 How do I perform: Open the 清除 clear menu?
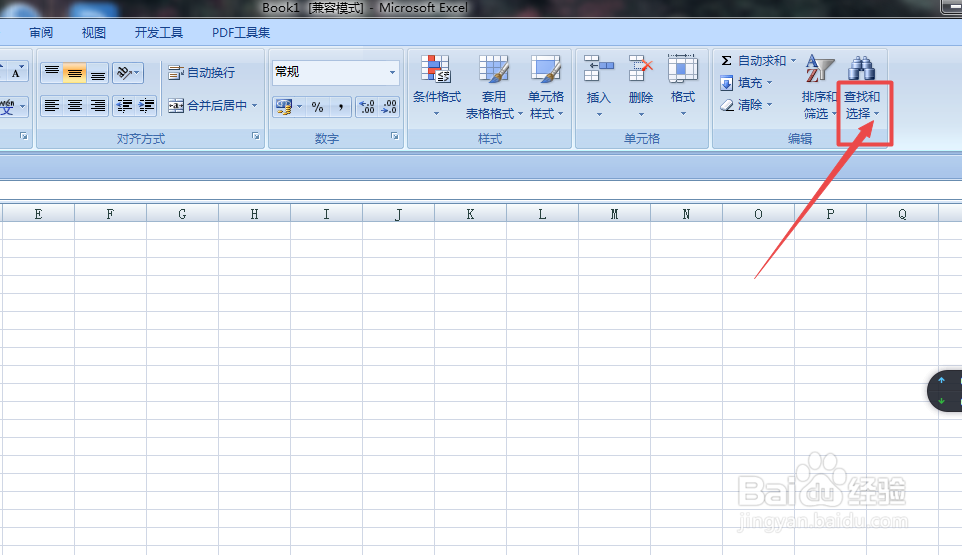746,105
